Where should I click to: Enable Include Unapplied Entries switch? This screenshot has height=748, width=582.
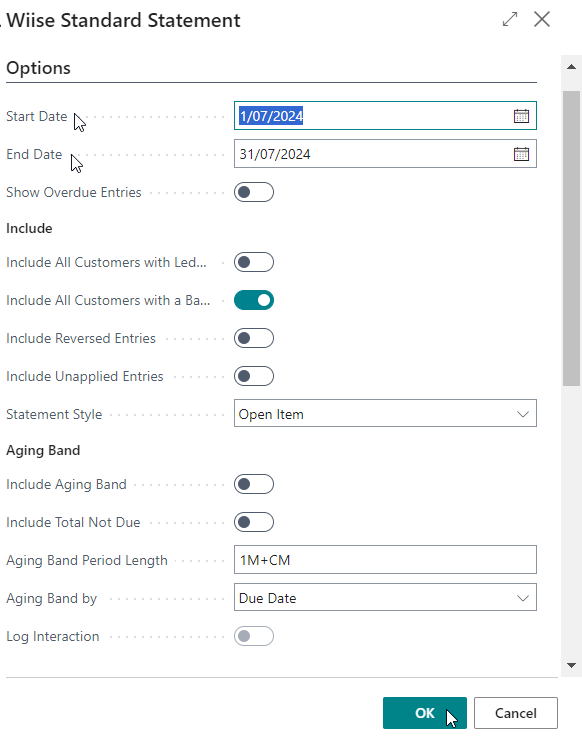pos(254,376)
